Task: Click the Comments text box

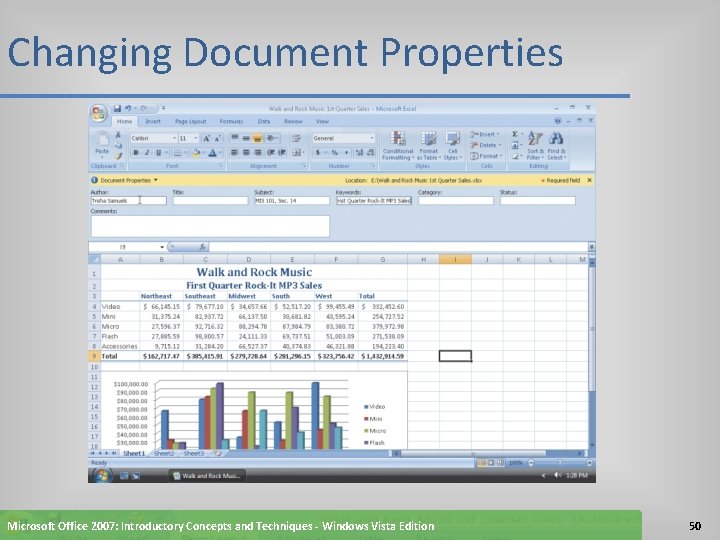Action: (x=210, y=226)
